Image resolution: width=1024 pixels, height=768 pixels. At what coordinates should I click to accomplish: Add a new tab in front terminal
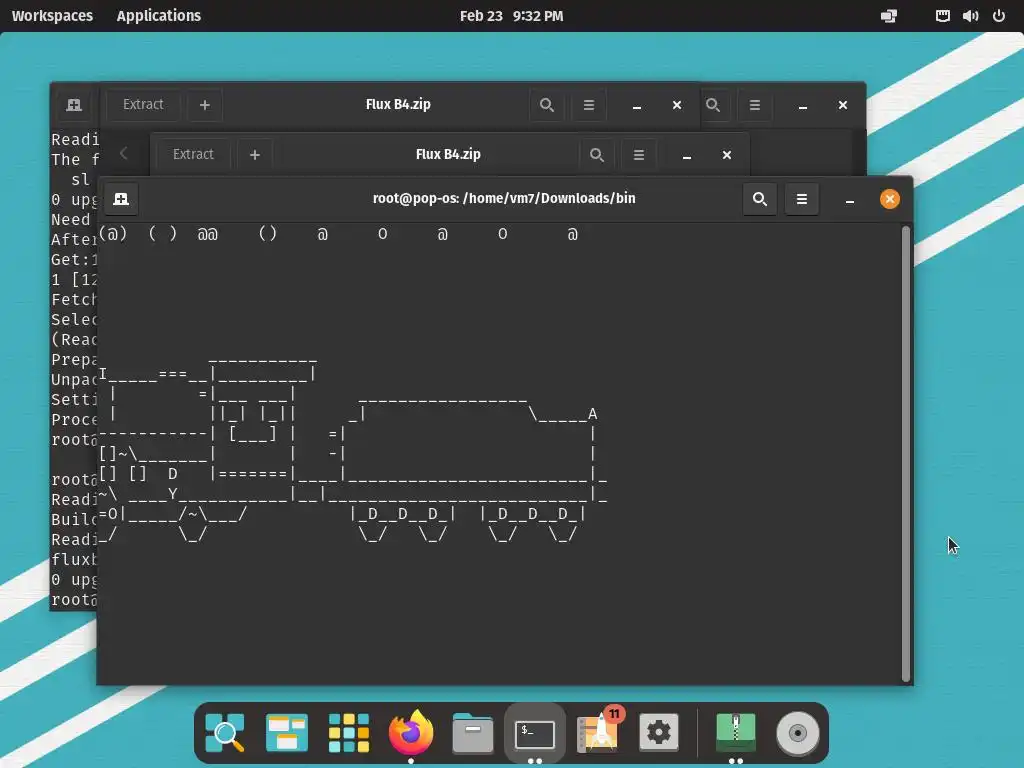121,199
